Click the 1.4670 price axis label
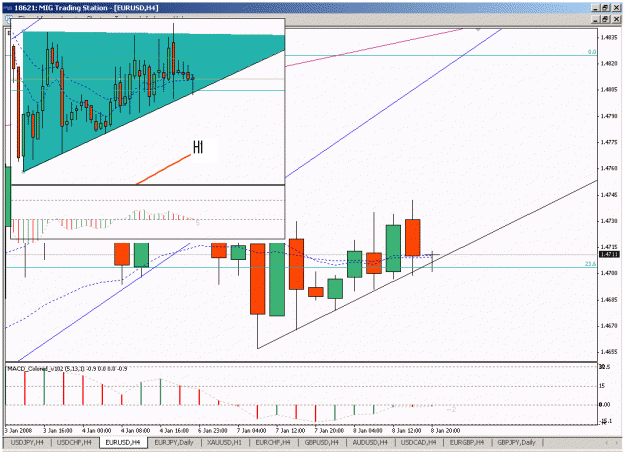Image resolution: width=625 pixels, height=452 pixels. 609,326
